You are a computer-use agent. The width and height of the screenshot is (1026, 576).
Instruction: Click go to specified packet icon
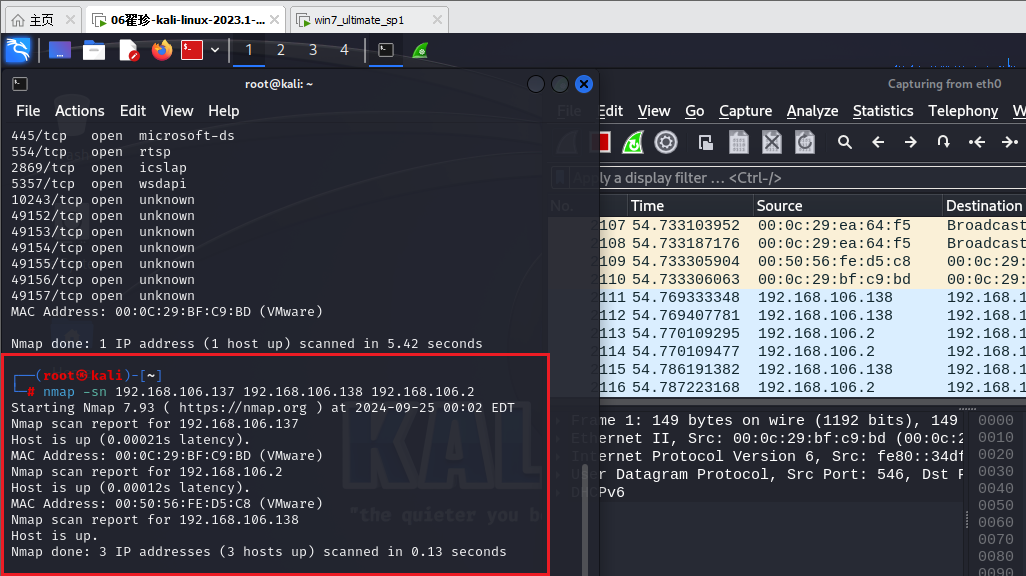pos(944,142)
